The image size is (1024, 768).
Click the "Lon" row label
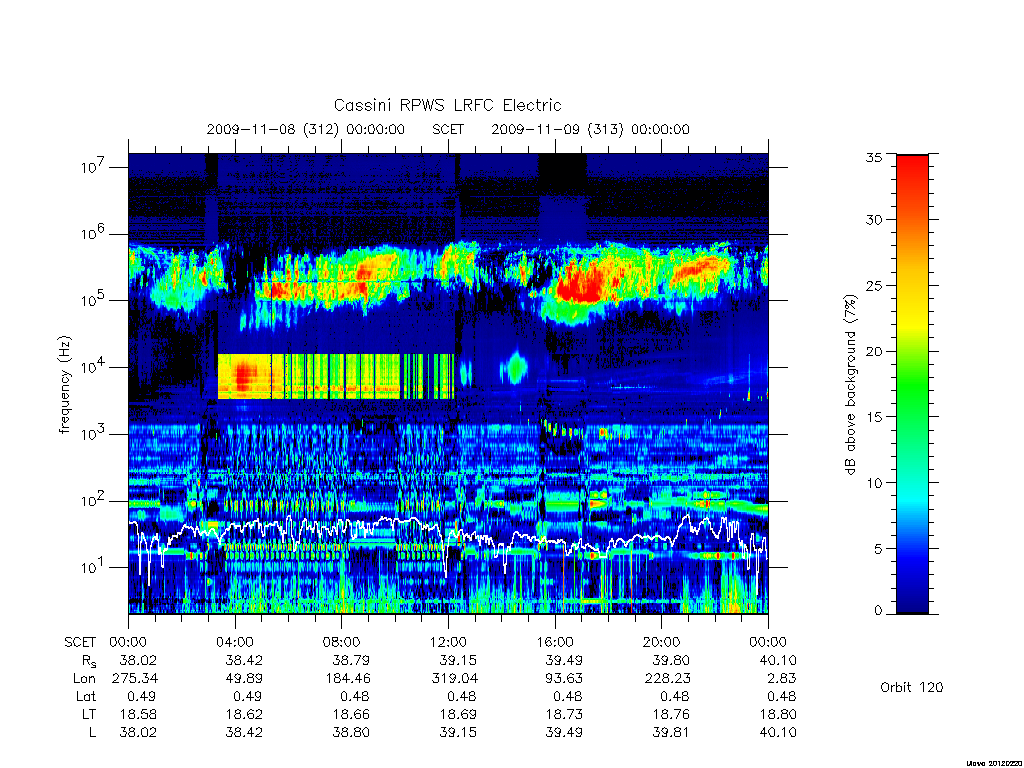click(x=84, y=679)
